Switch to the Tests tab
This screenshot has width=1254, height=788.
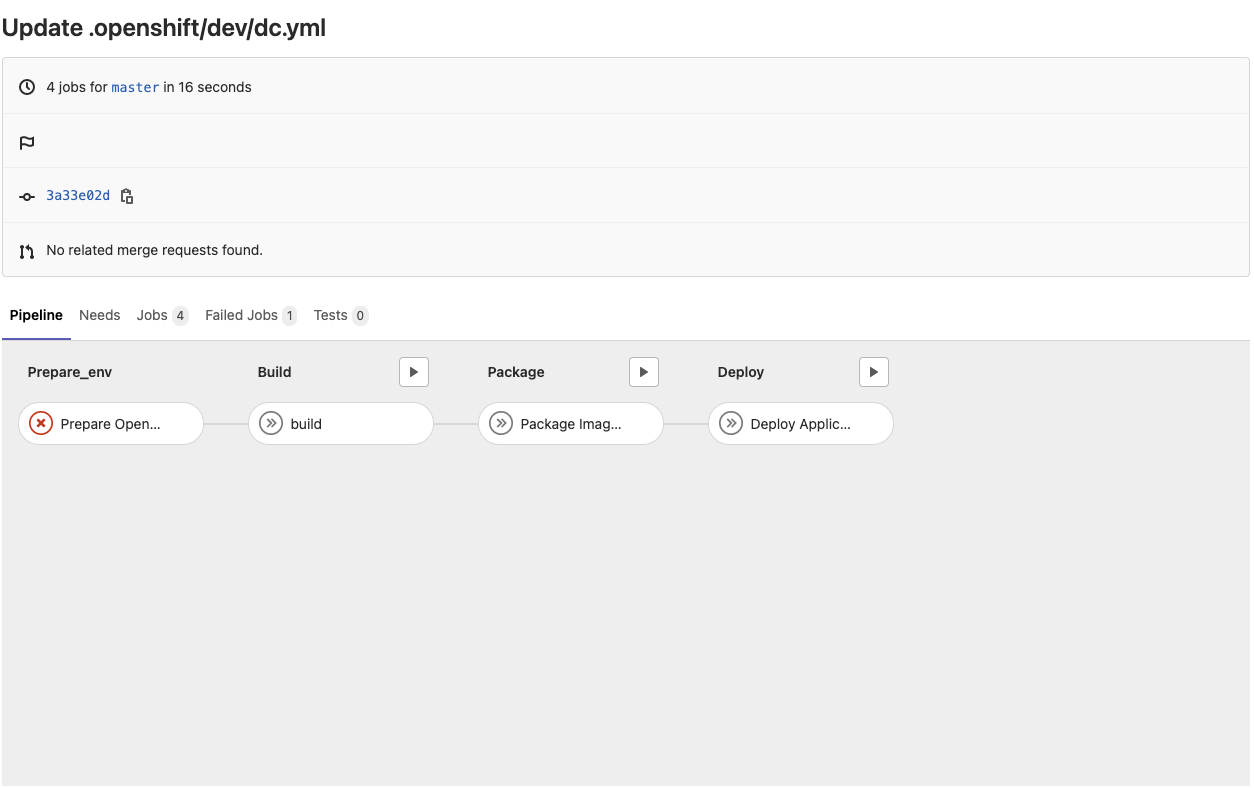coord(330,315)
